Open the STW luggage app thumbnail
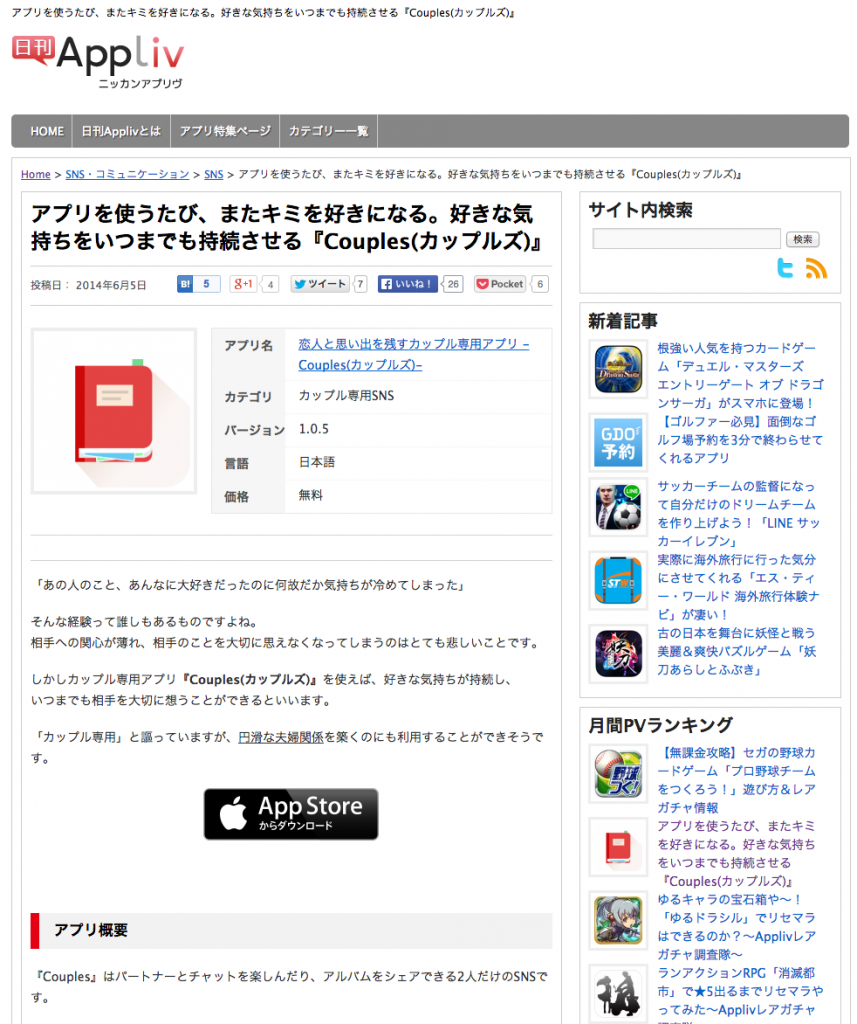Screen dimensions: 857x1024 point(618,581)
